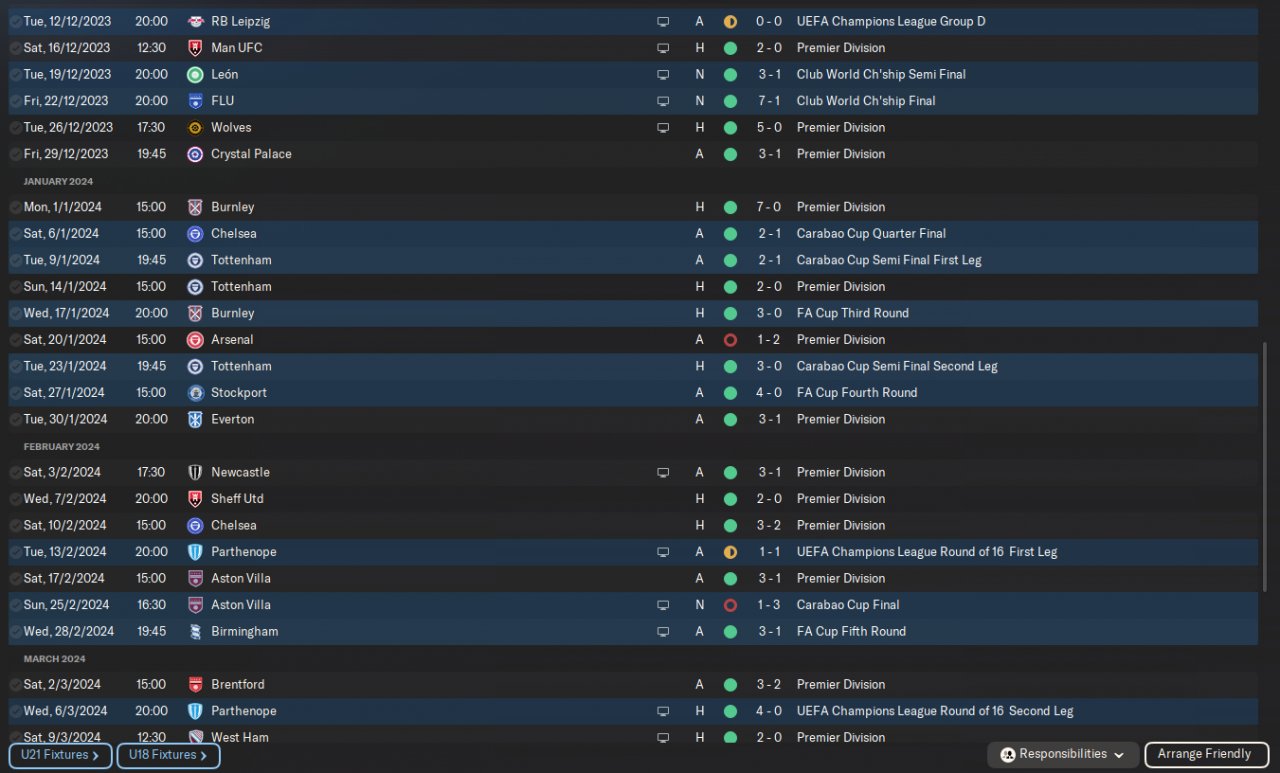Toggle checkmark circle for 1/1/2024 Burnley match
The image size is (1280, 773).
(15, 207)
